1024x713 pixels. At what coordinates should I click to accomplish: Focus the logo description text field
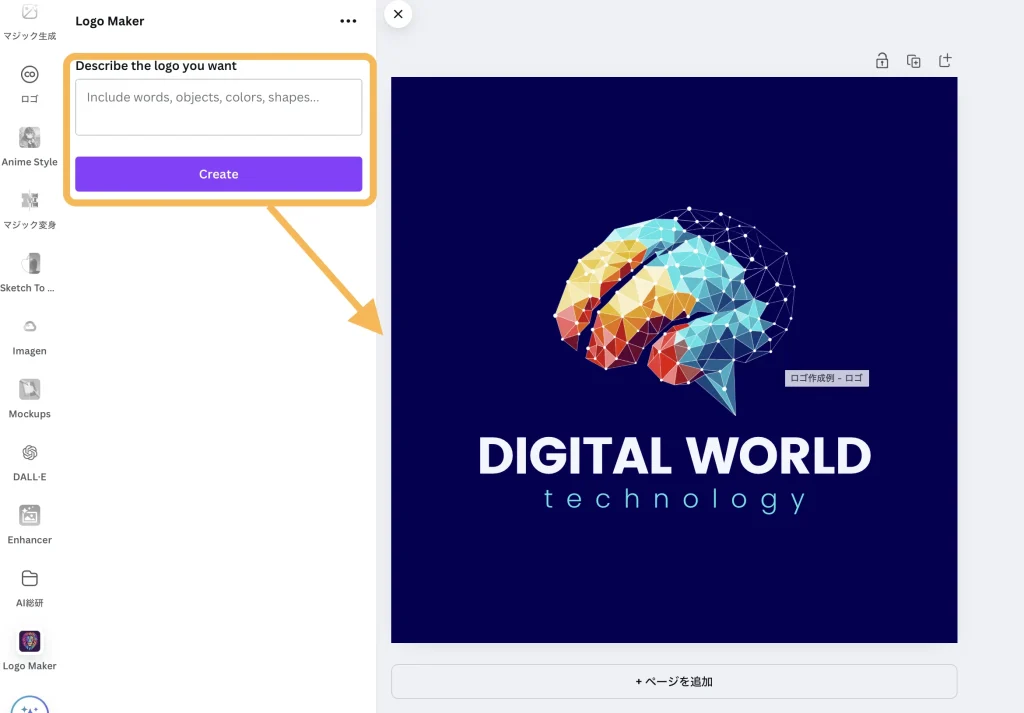pyautogui.click(x=218, y=107)
